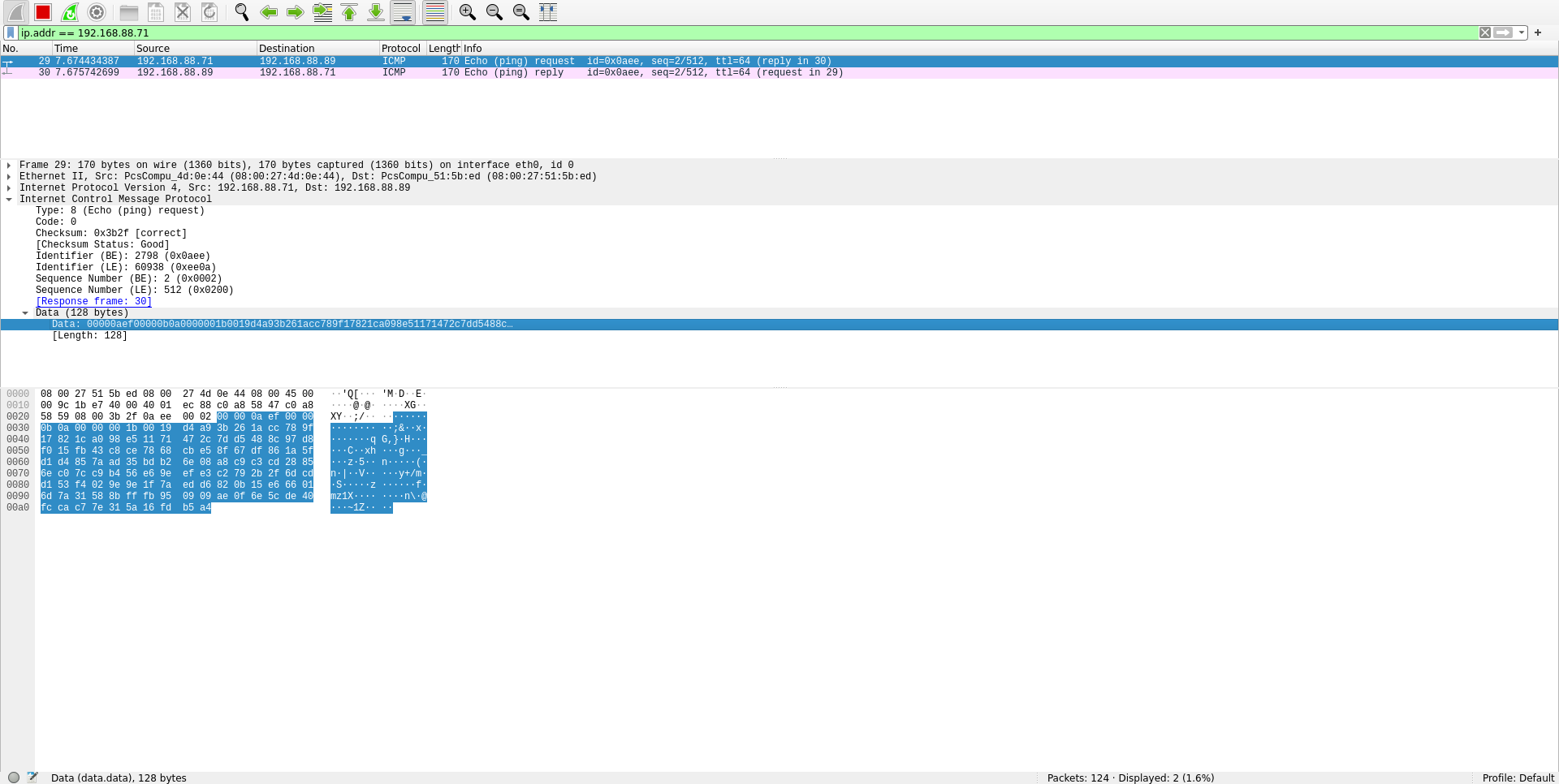This screenshot has height=784, width=1559.
Task: Open recent display filters dropdown arrow
Action: point(1522,33)
